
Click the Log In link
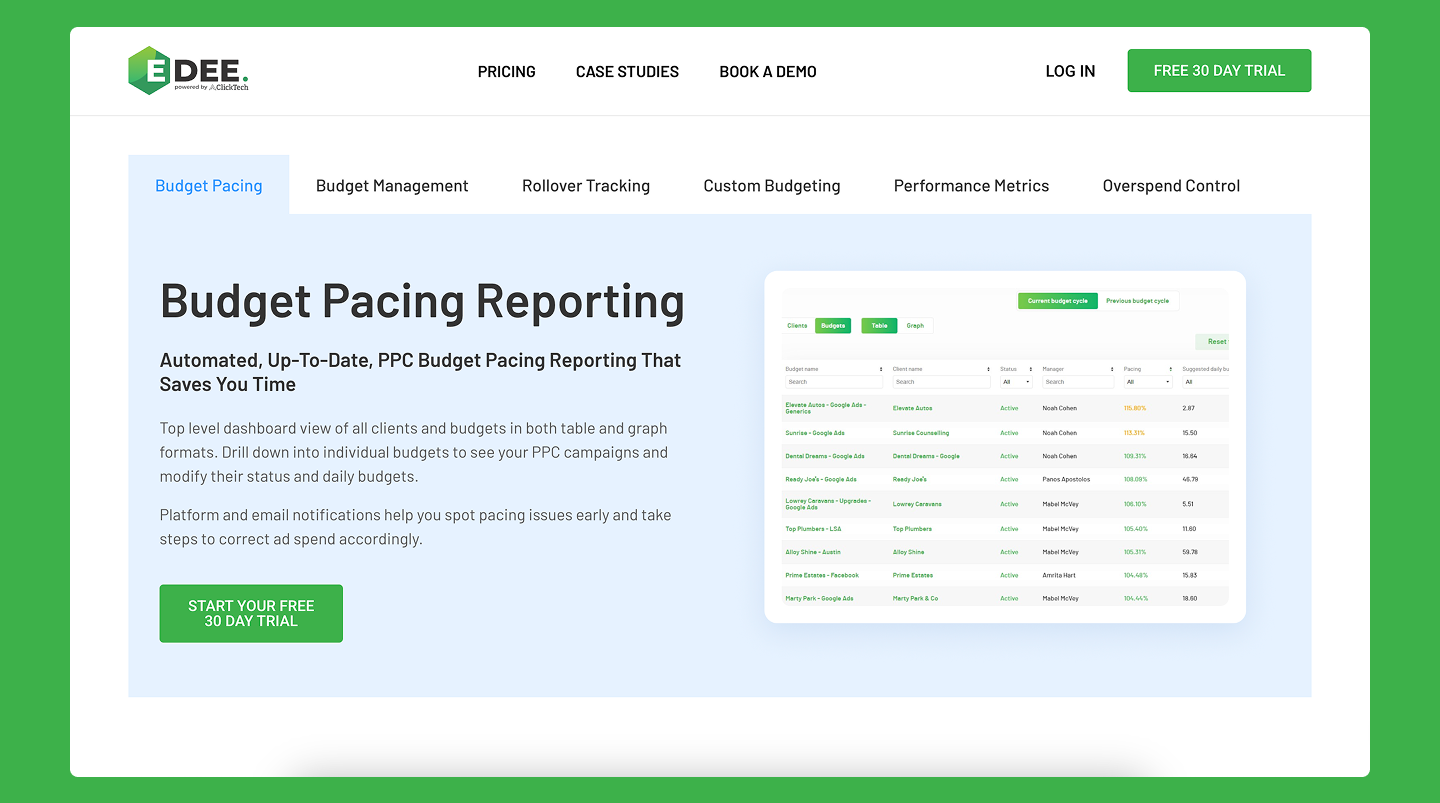pyautogui.click(x=1070, y=71)
